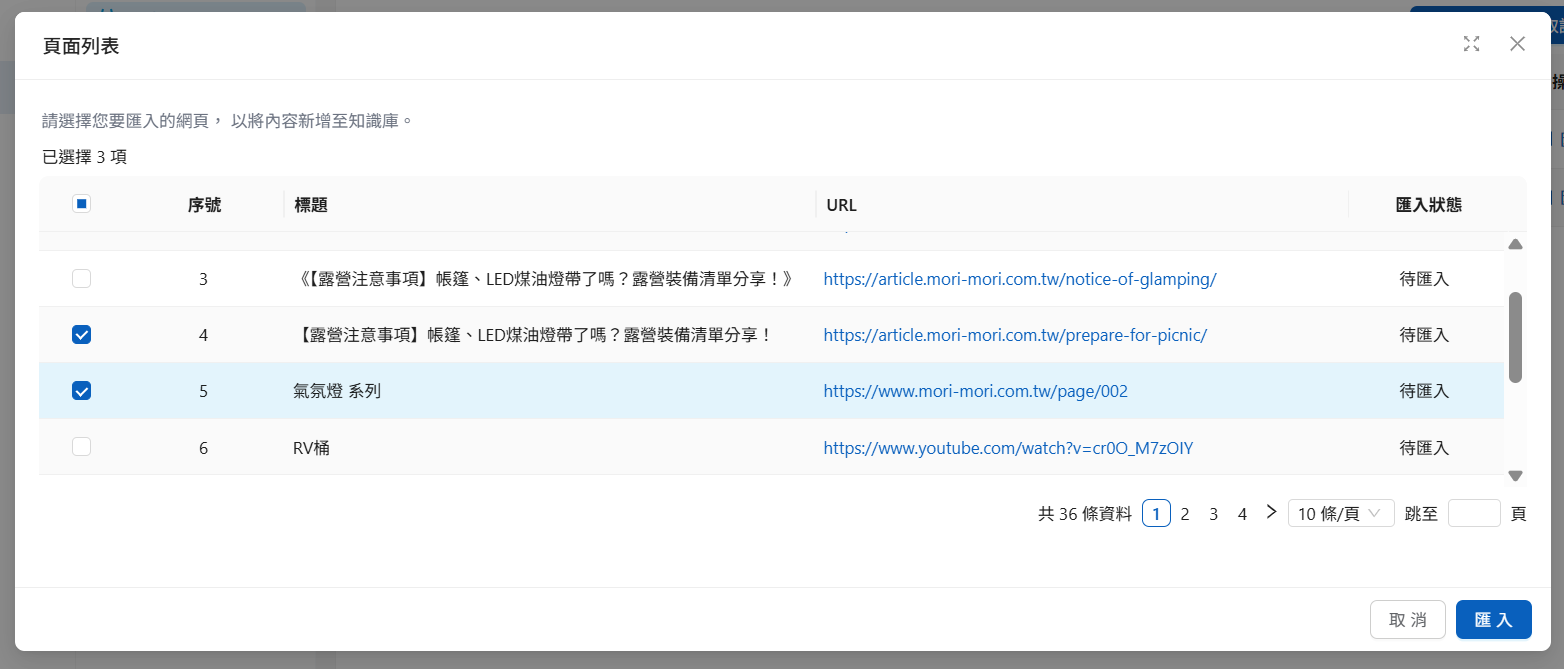Select the RV桶 row checkbox

pos(82,447)
